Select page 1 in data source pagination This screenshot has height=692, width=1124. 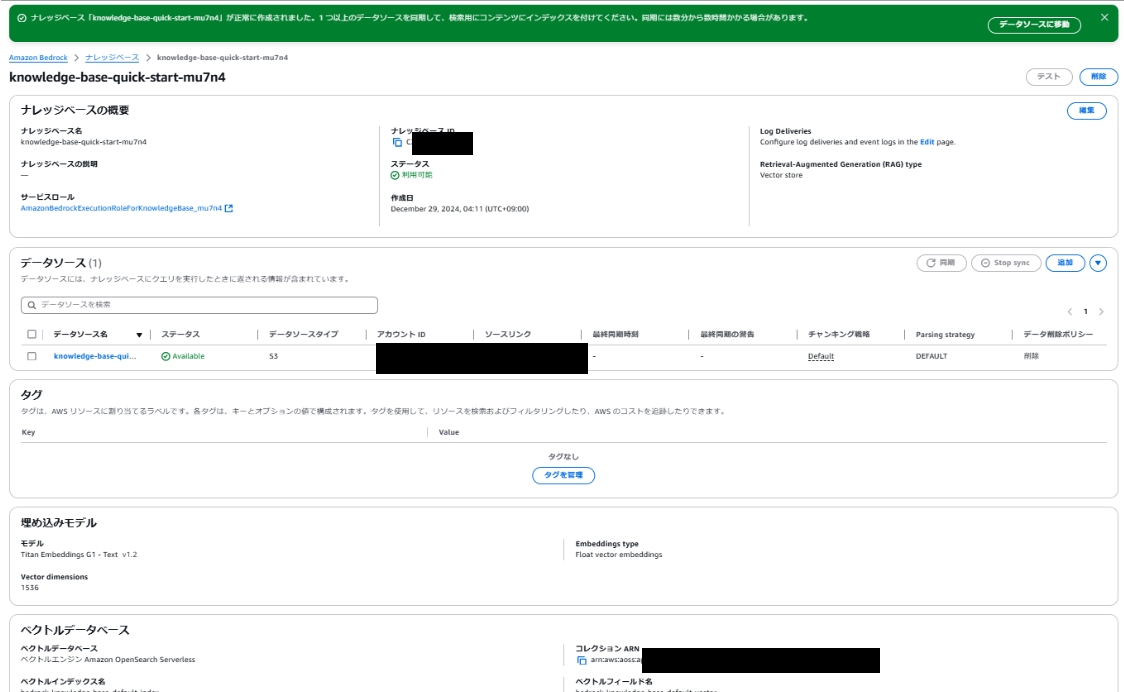(x=1085, y=311)
